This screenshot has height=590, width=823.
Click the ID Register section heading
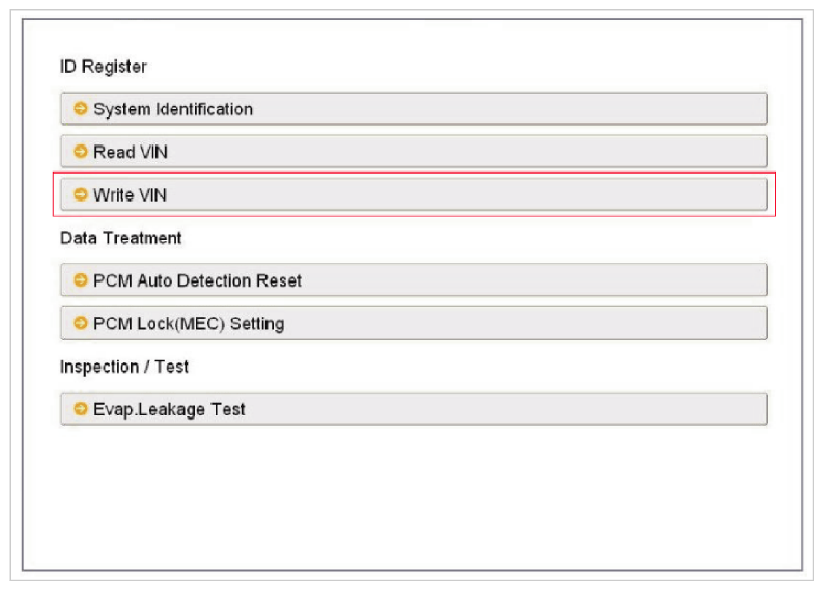click(x=103, y=67)
